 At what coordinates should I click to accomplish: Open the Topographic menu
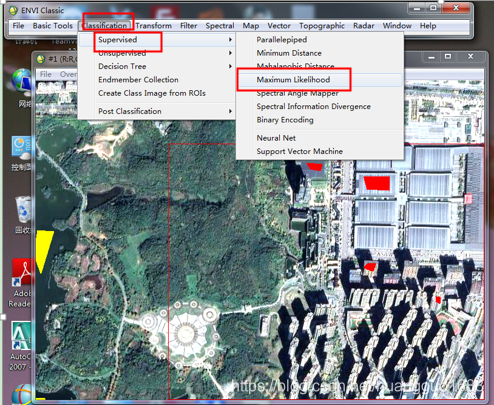322,26
